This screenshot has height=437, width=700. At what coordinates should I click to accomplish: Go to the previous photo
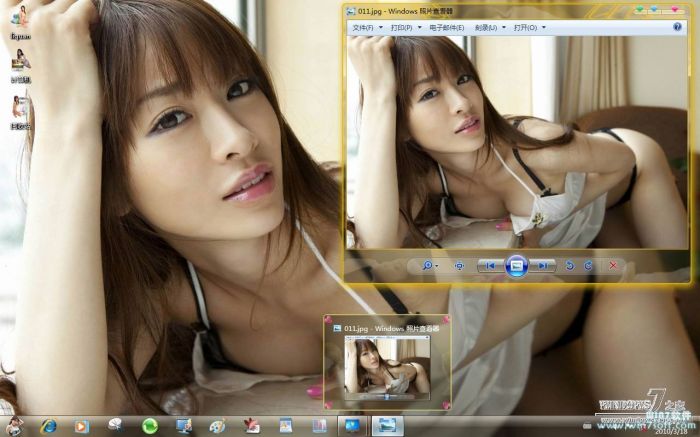(x=489, y=266)
